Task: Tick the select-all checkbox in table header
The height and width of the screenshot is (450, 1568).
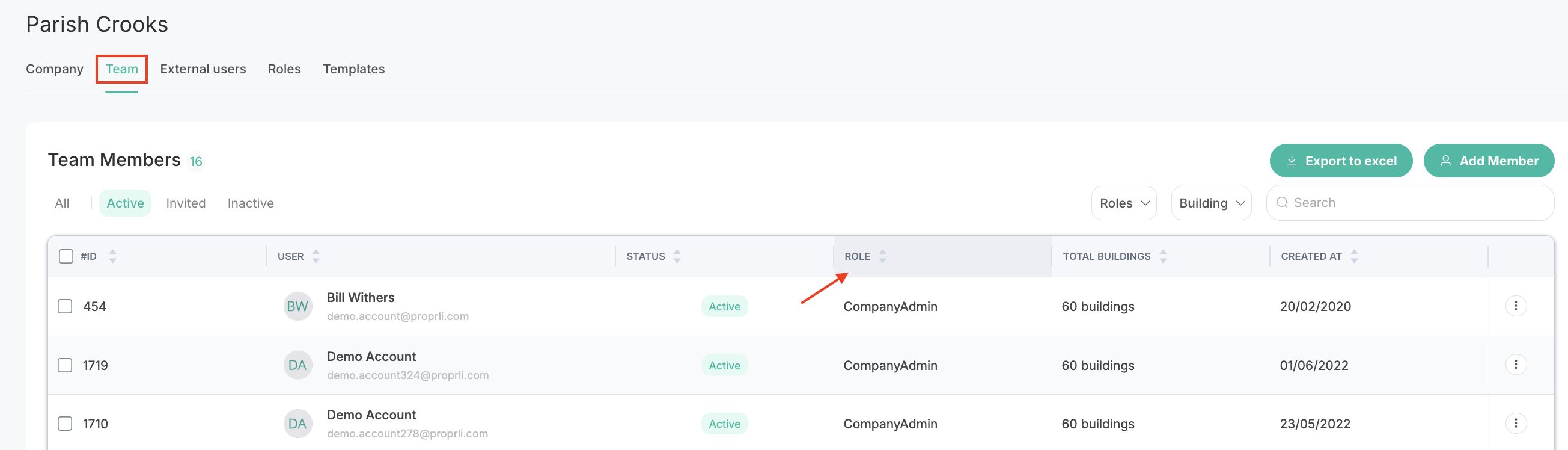Action: (66, 256)
